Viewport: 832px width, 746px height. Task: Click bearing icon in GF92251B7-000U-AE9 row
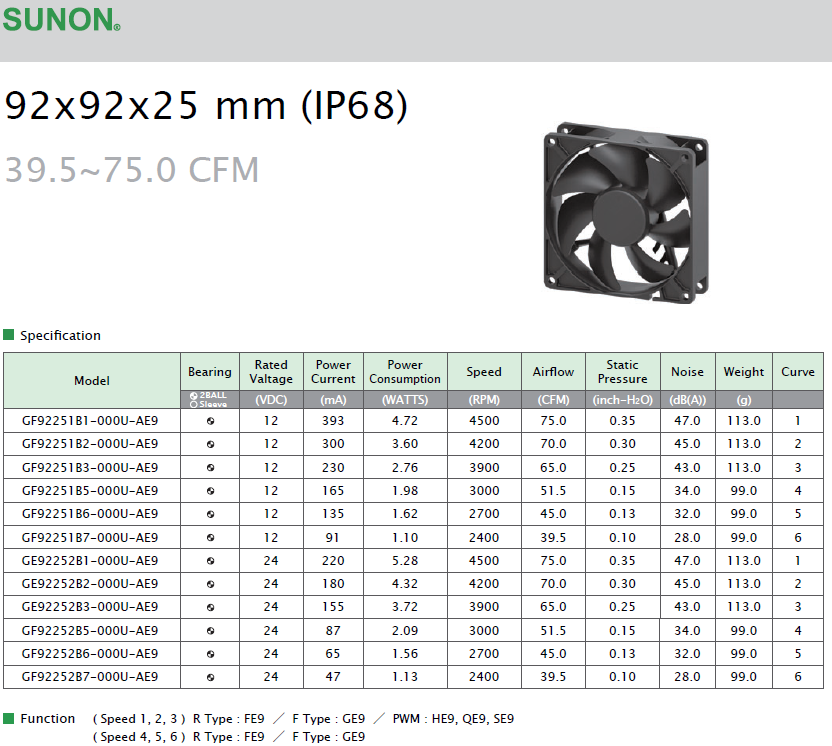pos(210,537)
